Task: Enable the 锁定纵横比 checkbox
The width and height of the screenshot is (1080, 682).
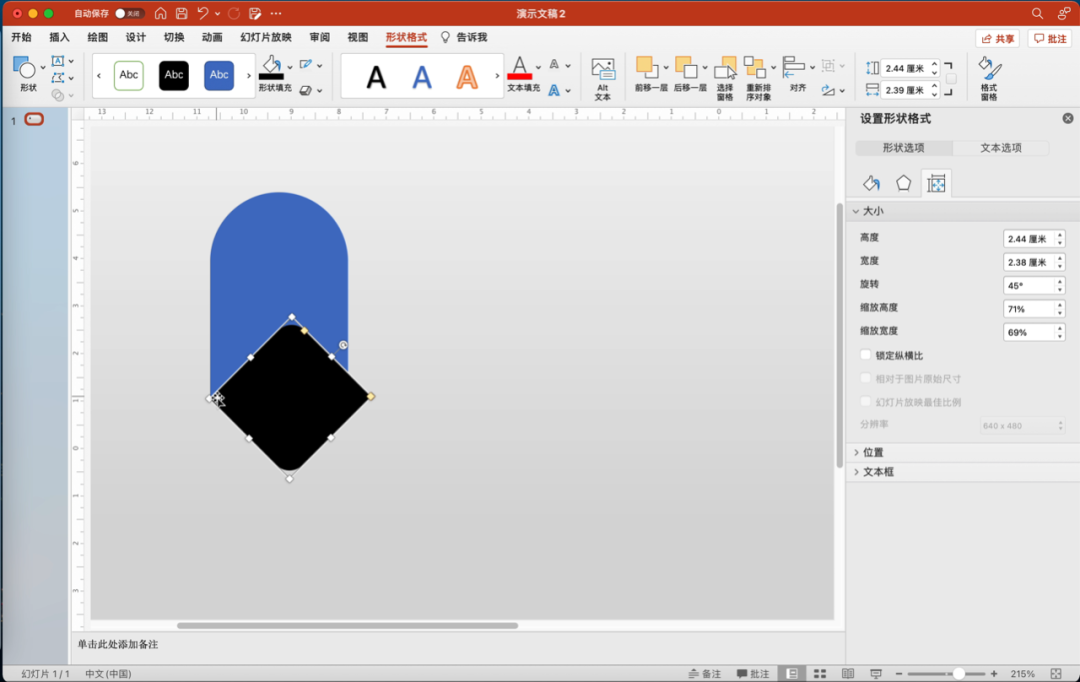Action: coord(866,355)
